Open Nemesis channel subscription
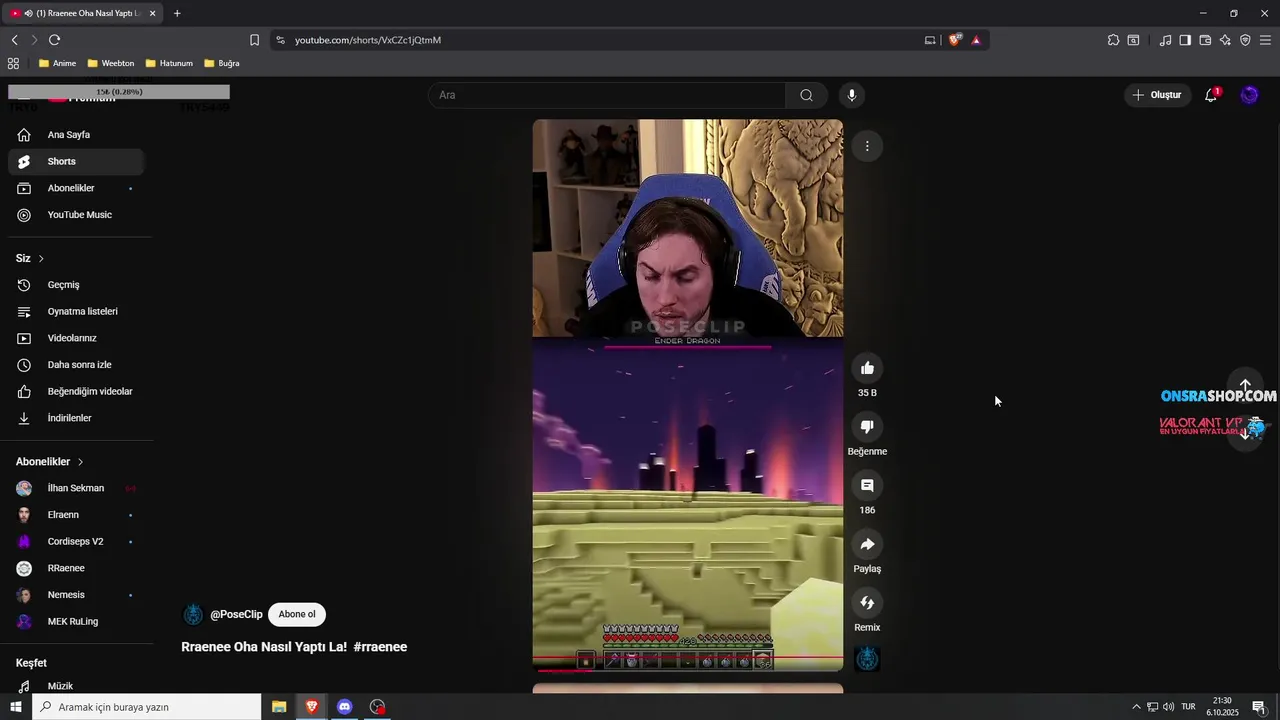The height and width of the screenshot is (720, 1280). click(76, 595)
